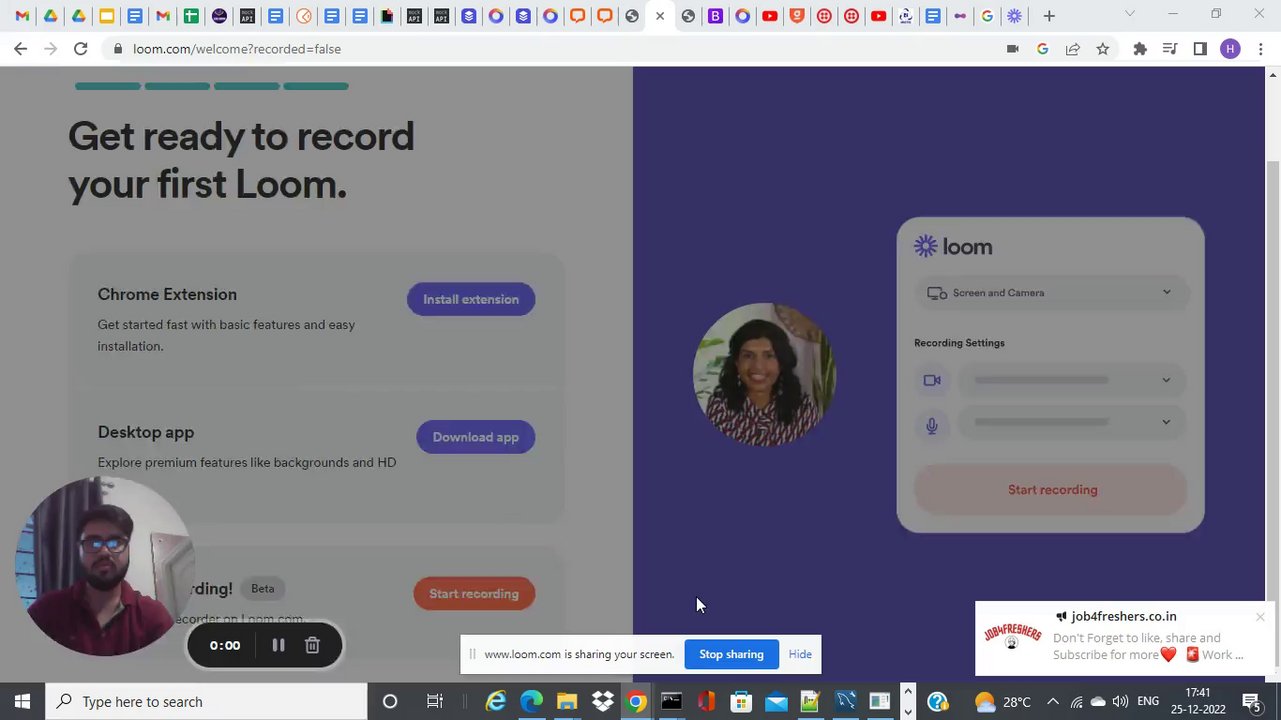This screenshot has height=720, width=1281.
Task: Close the current Loom tab
Action: coord(660,16)
